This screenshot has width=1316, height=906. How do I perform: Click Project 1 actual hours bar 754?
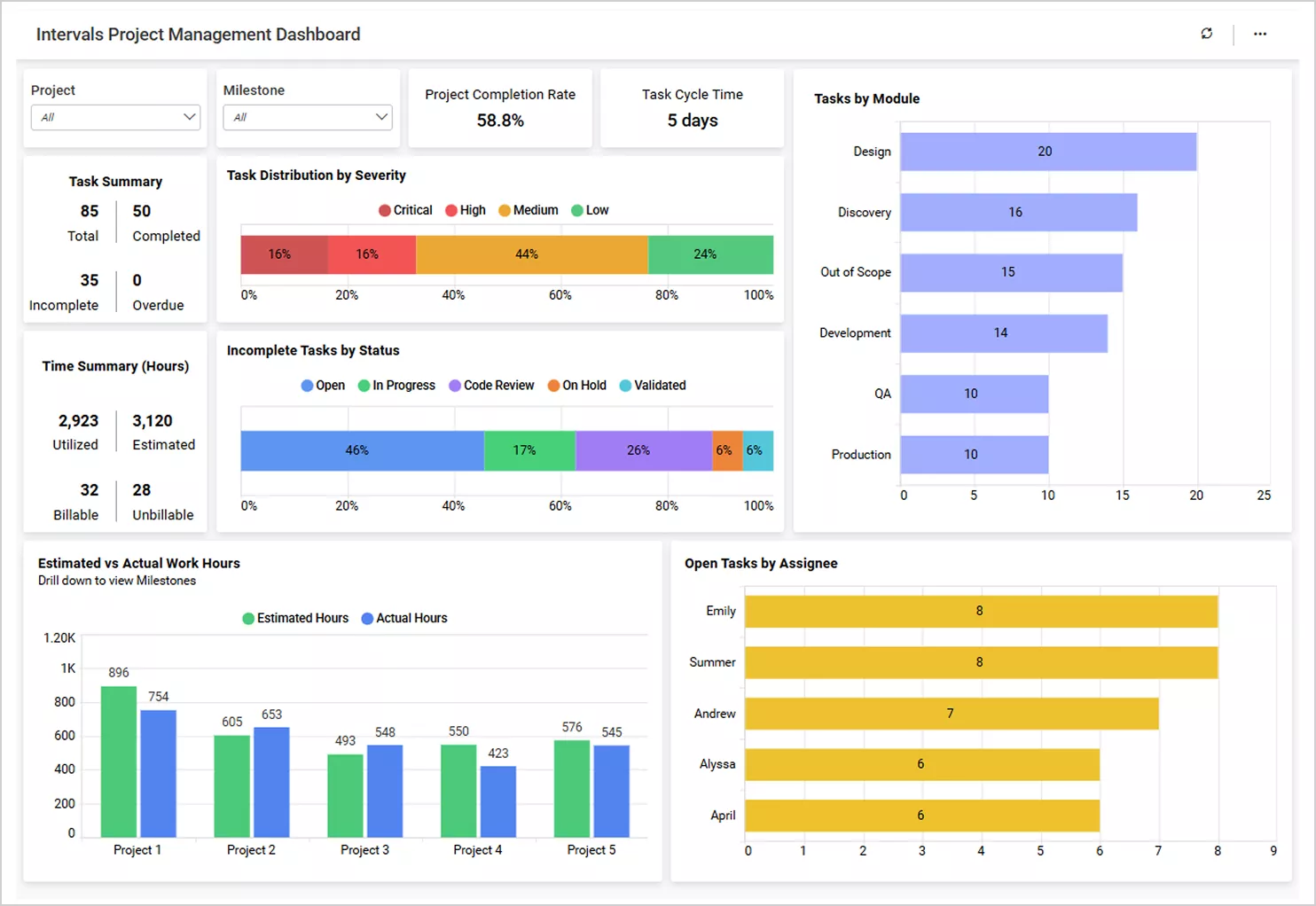pyautogui.click(x=158, y=774)
